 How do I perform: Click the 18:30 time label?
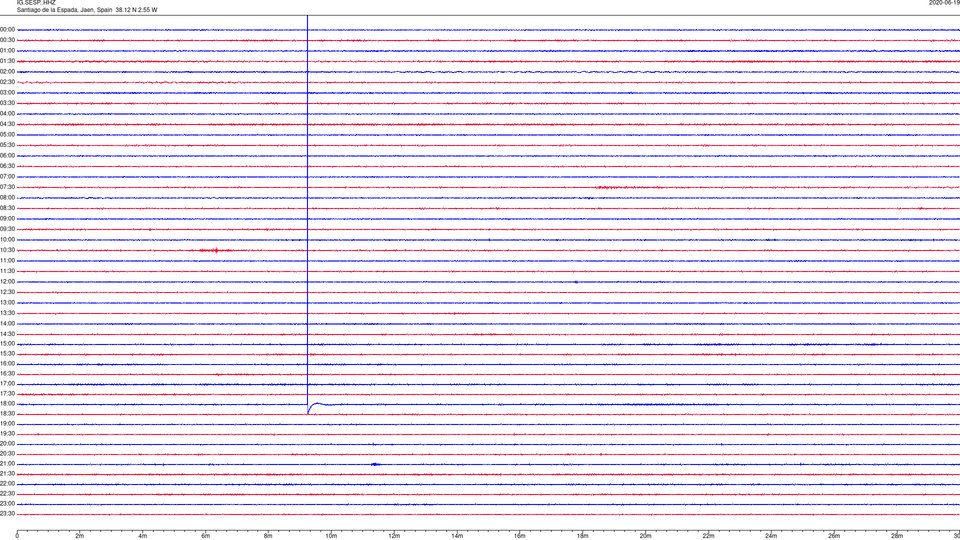tap(7, 413)
